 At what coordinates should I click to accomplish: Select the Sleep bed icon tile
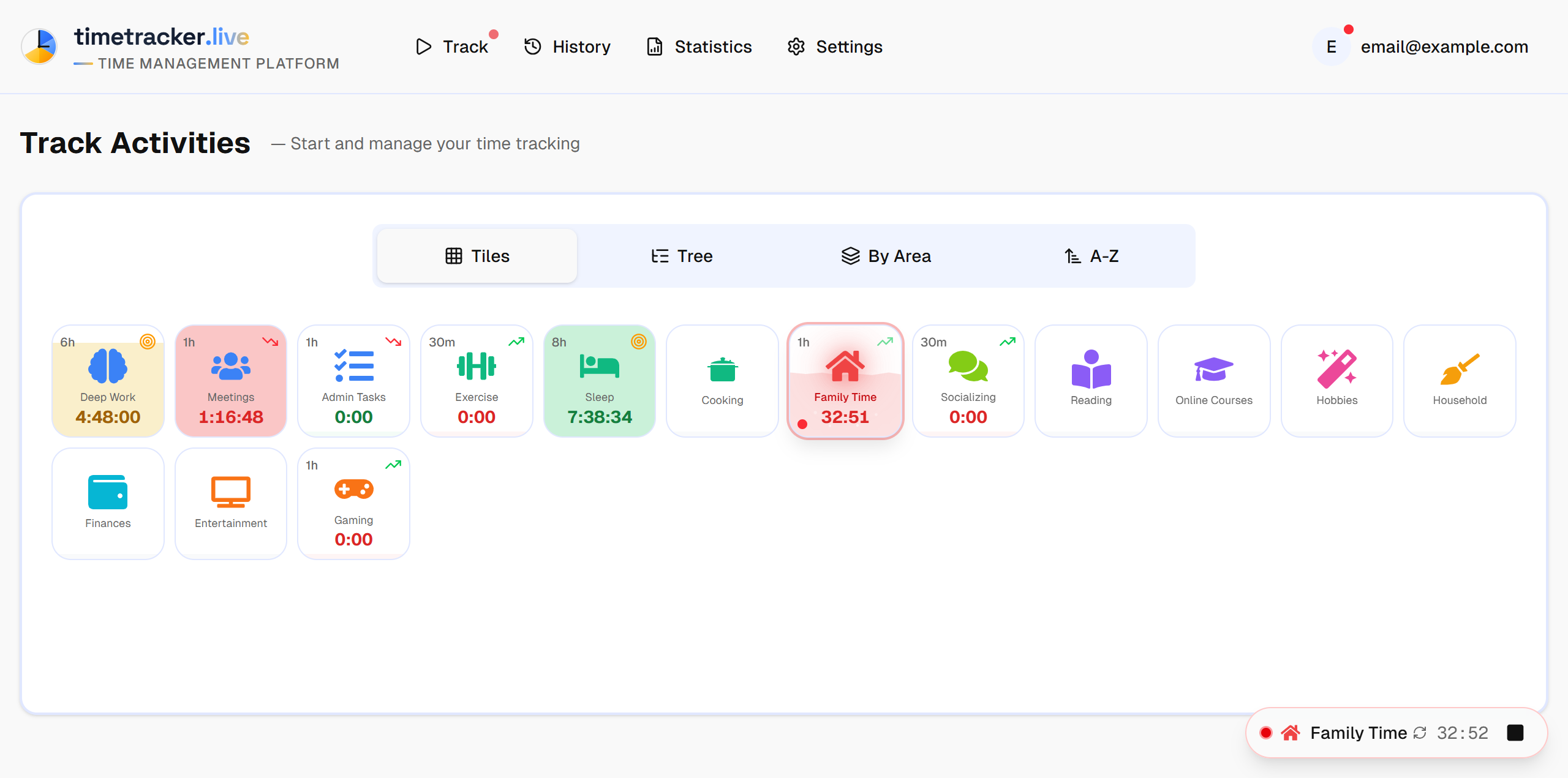(x=599, y=367)
